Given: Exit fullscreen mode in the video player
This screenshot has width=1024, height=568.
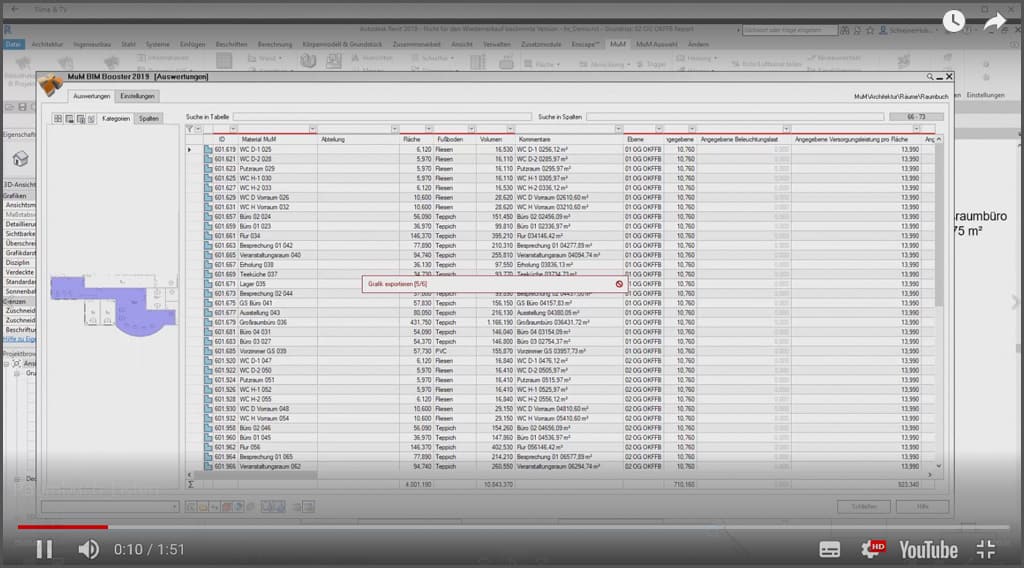Looking at the screenshot, I should click(x=986, y=548).
